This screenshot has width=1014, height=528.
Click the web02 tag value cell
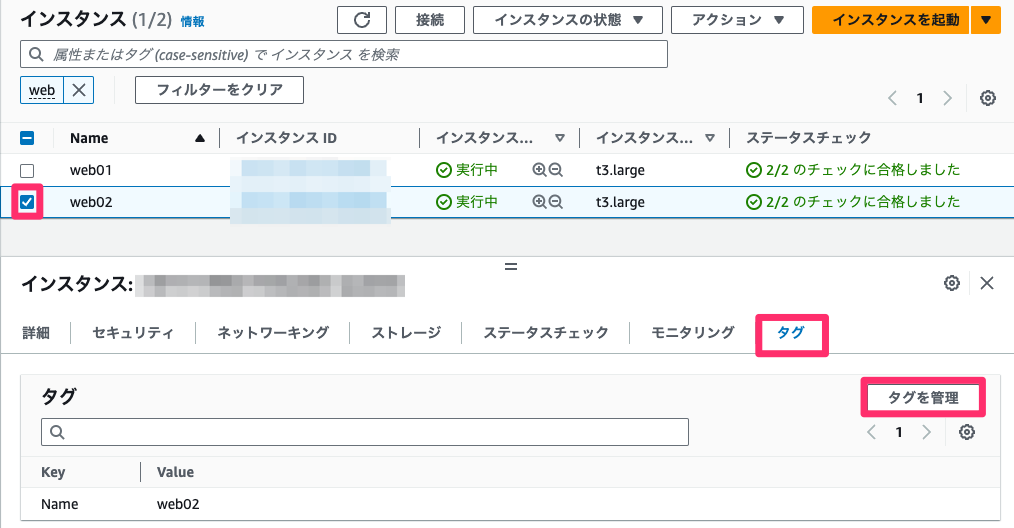click(x=178, y=504)
